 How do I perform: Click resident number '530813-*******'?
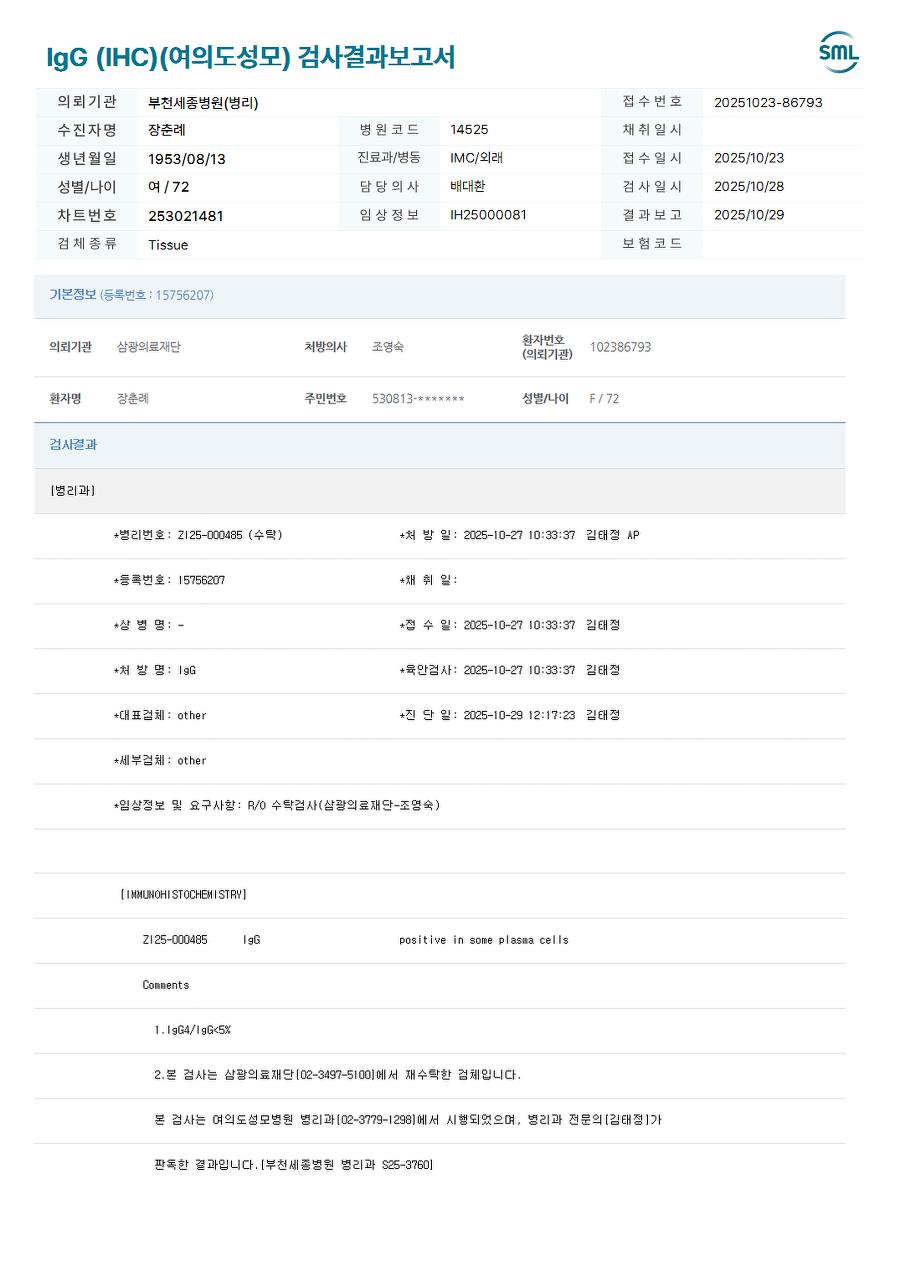click(418, 399)
